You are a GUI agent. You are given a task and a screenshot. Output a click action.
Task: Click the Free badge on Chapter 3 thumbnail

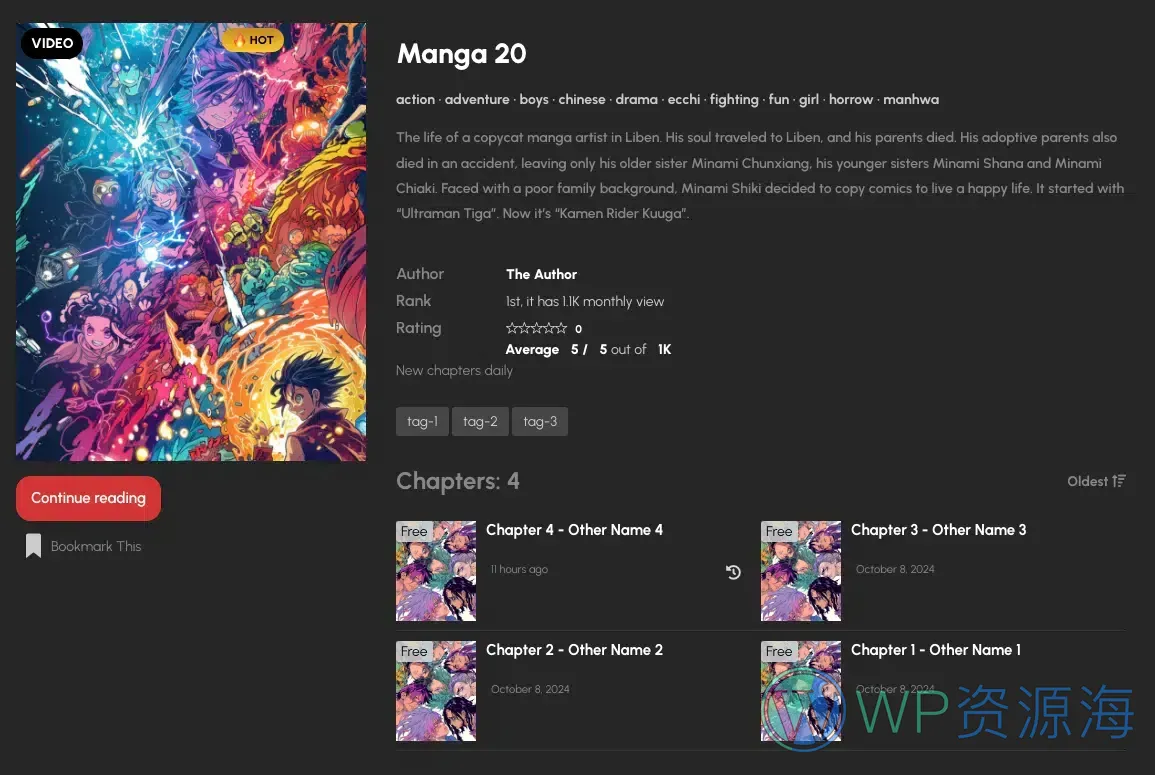click(779, 531)
